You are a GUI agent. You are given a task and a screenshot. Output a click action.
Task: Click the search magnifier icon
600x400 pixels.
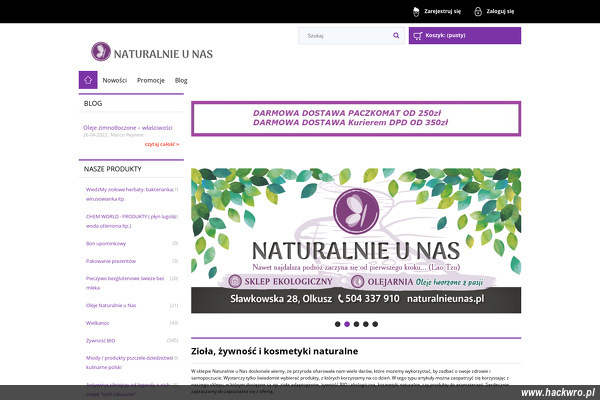click(396, 36)
